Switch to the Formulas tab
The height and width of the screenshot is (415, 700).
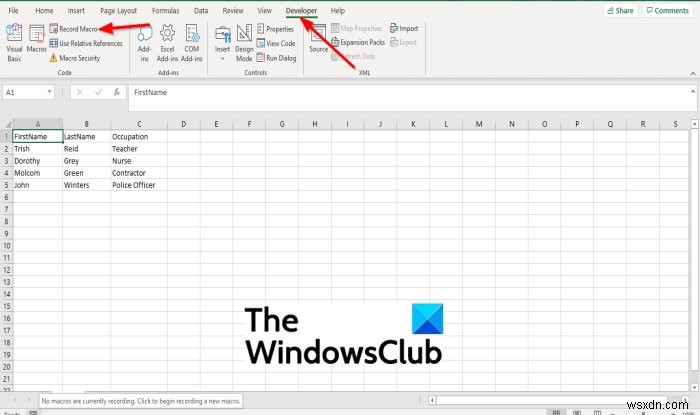tap(165, 11)
